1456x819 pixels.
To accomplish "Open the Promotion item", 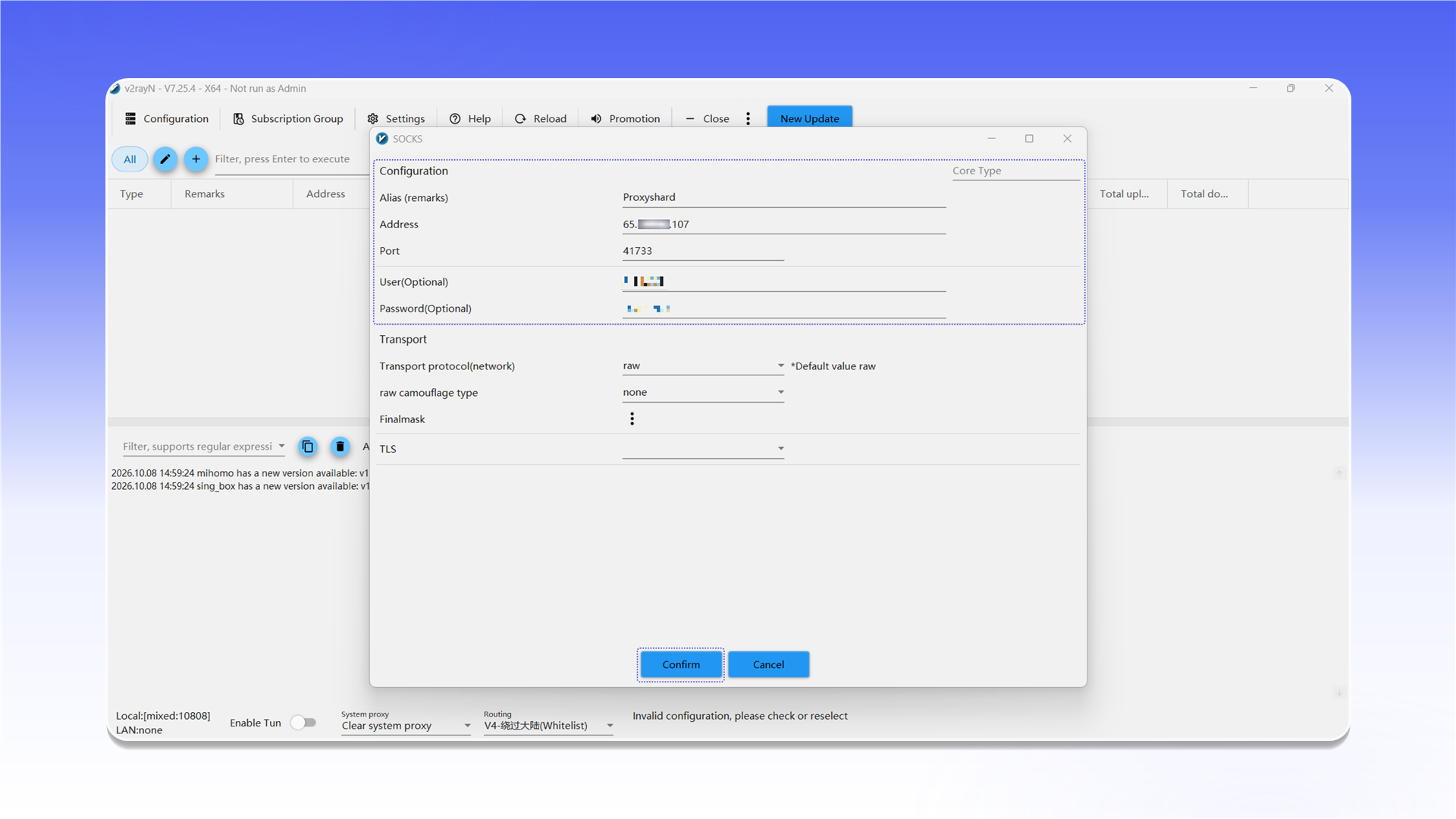I will pos(626,118).
